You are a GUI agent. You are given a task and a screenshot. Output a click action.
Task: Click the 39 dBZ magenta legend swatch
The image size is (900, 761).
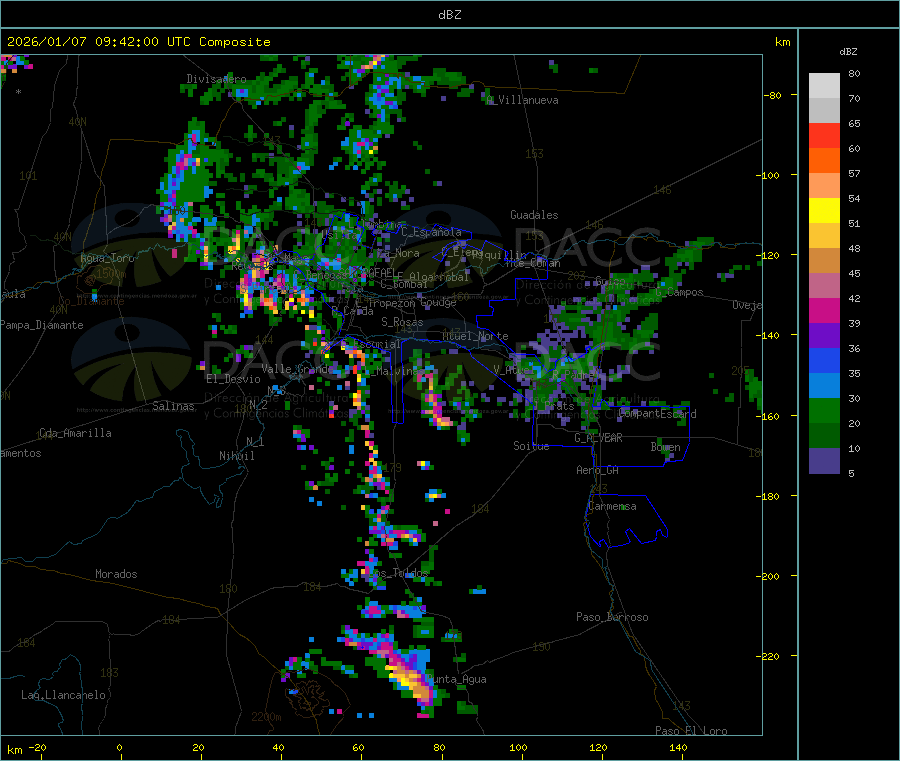click(x=824, y=310)
